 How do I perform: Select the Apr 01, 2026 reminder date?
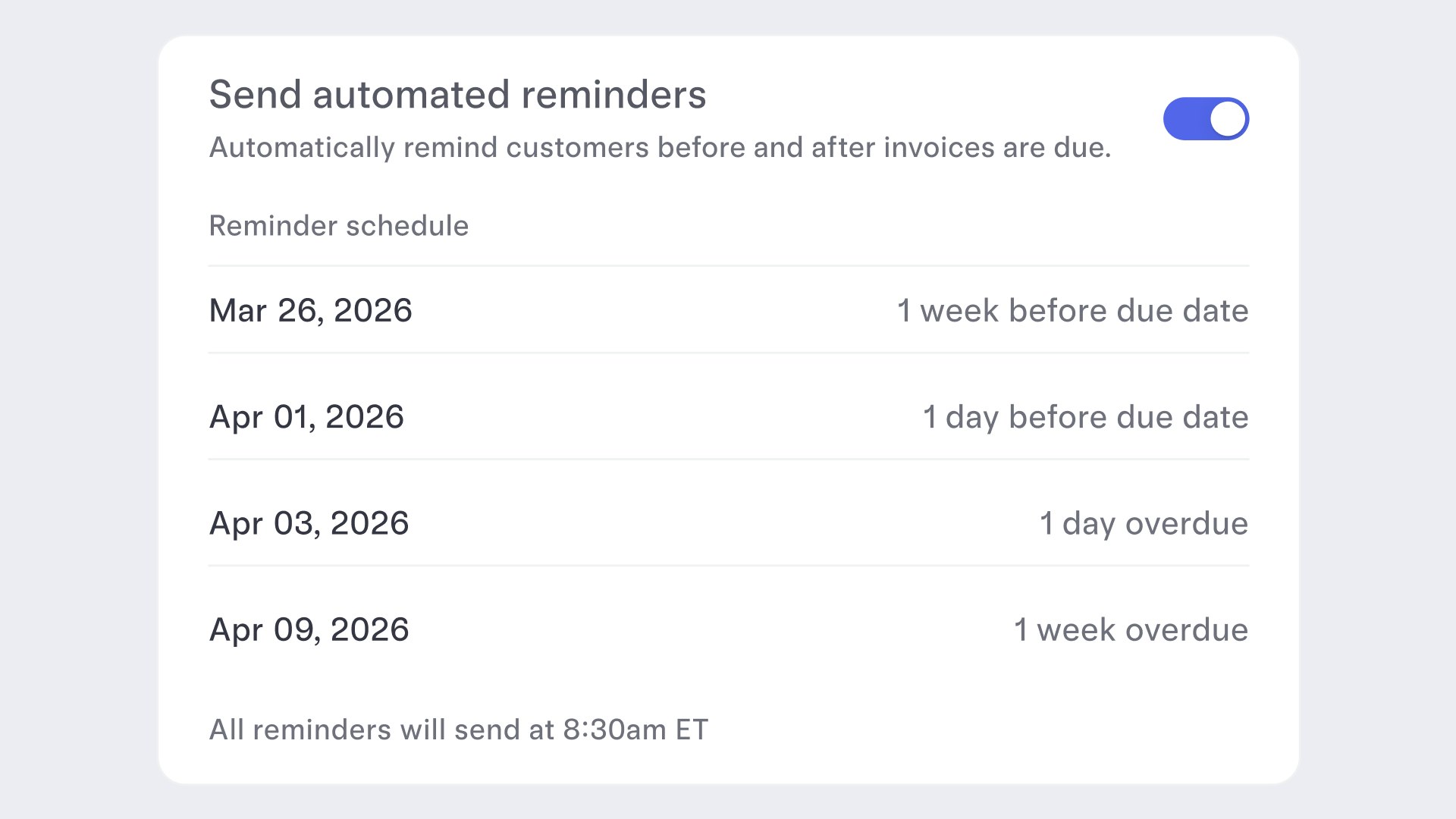pos(306,416)
